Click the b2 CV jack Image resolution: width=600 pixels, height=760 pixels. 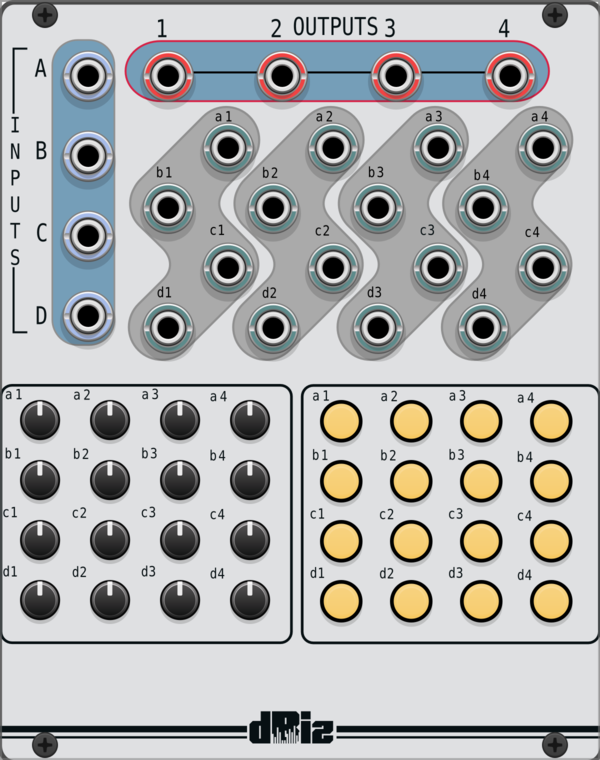click(x=273, y=208)
